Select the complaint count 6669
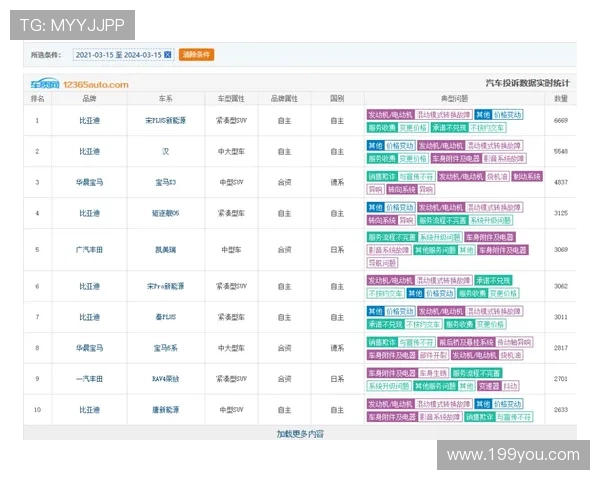This screenshot has width=600, height=480. 561,121
